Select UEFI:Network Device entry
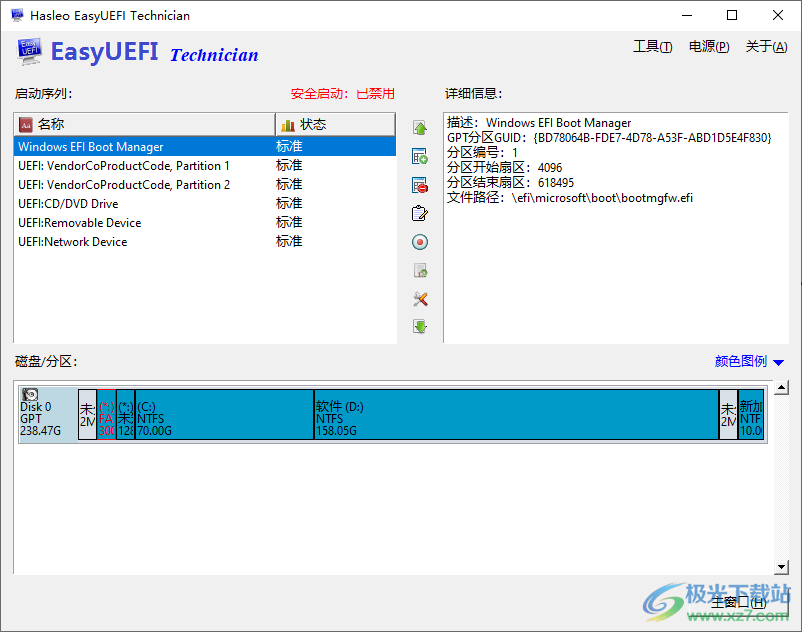The width and height of the screenshot is (802, 632). click(205, 241)
